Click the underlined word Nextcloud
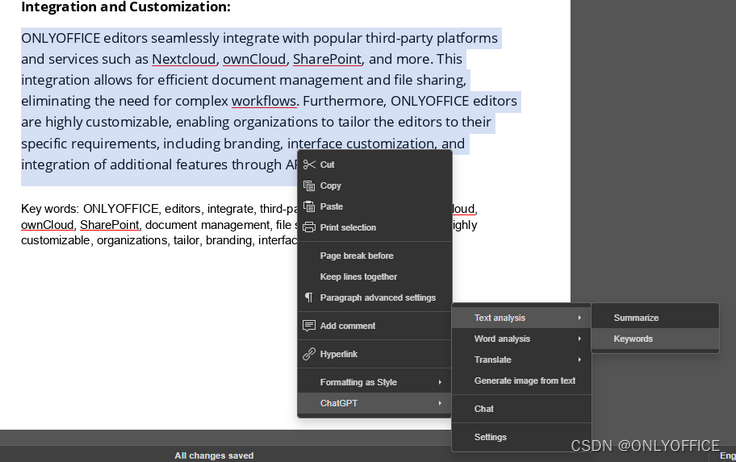The height and width of the screenshot is (462, 736). (184, 59)
